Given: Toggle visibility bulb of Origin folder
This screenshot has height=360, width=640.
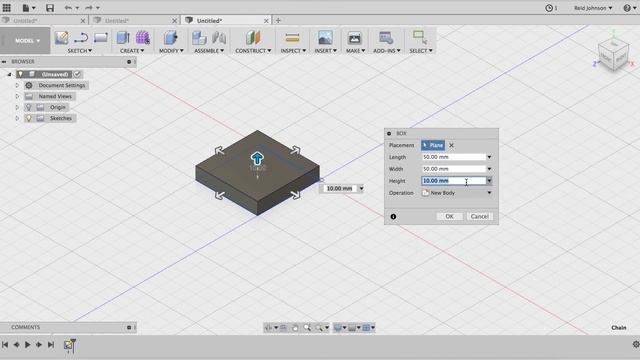Looking at the screenshot, I should point(29,107).
